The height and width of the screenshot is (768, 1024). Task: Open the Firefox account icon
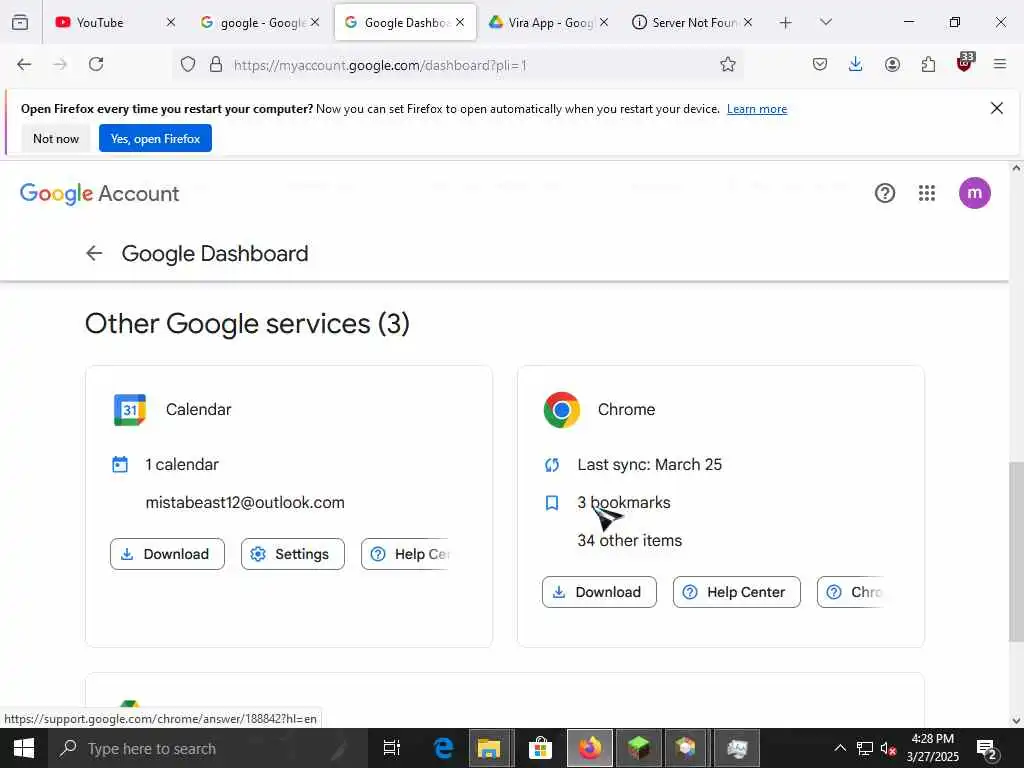tap(892, 64)
